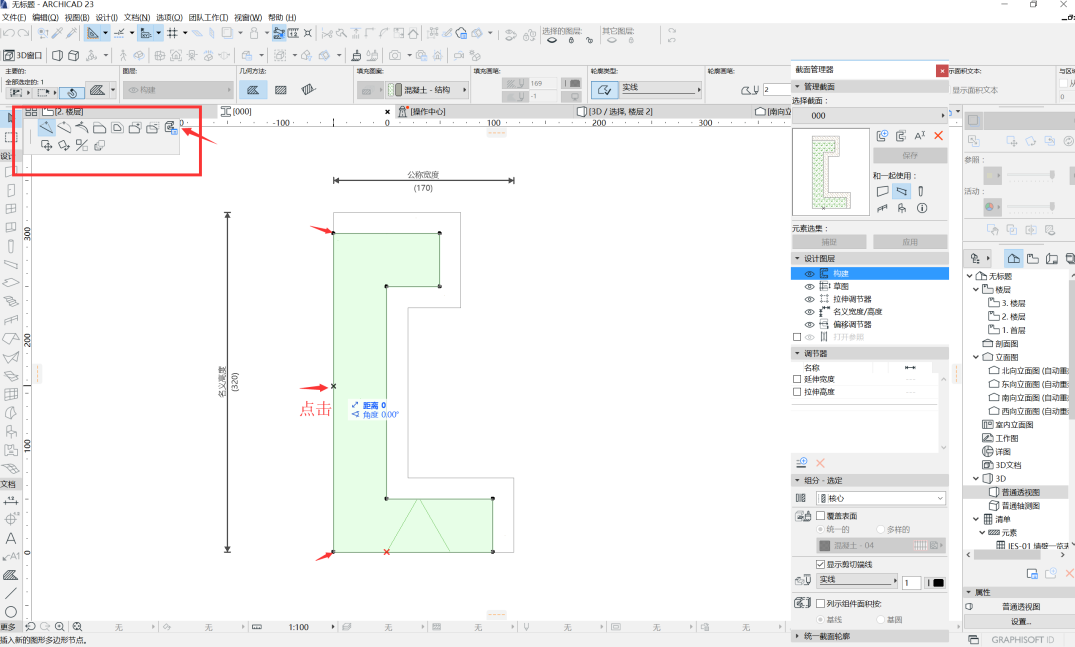Toggle visibility of 构建 layer
1075x647 pixels.
click(x=809, y=273)
